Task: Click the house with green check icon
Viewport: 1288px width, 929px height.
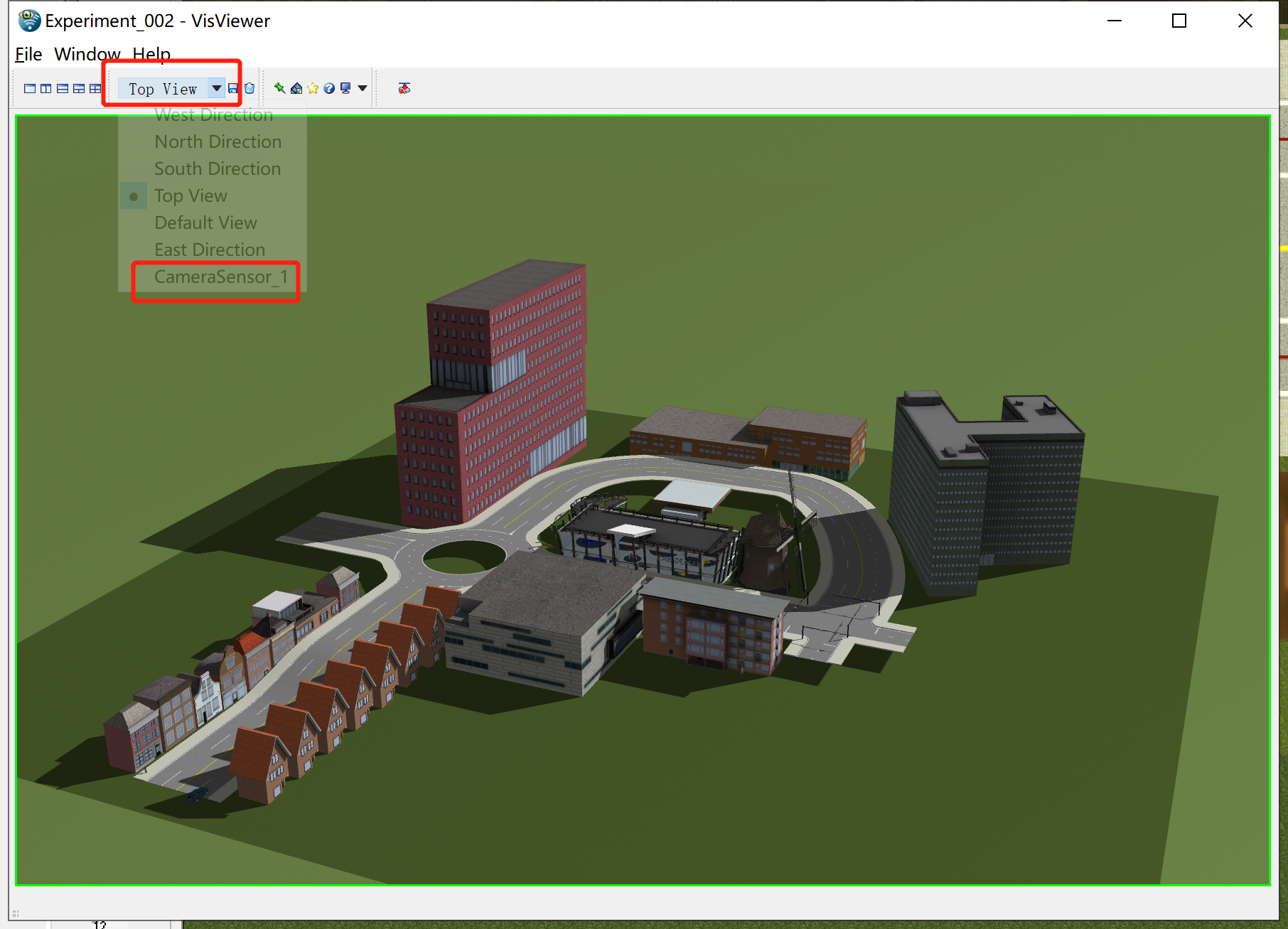Action: 296,88
